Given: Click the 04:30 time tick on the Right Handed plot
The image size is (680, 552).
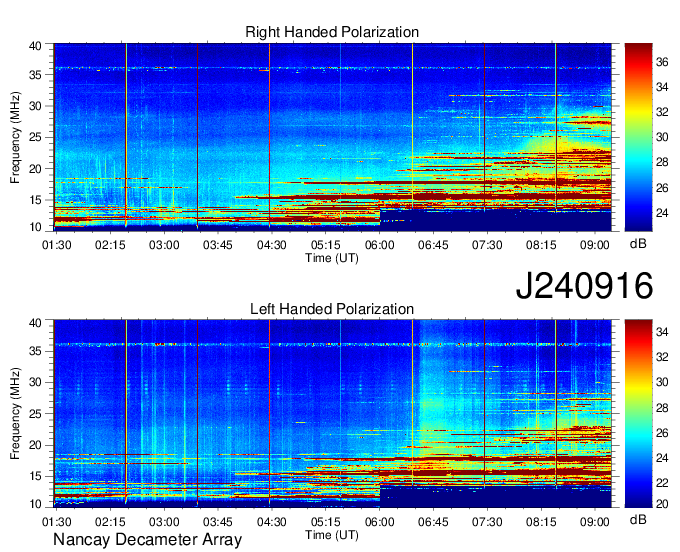Looking at the screenshot, I should point(272,245).
